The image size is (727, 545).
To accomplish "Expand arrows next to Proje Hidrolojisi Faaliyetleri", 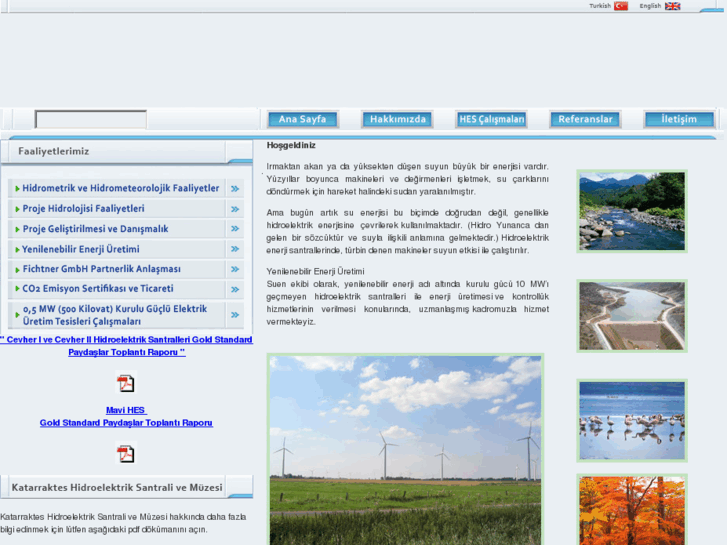I will 235,209.
